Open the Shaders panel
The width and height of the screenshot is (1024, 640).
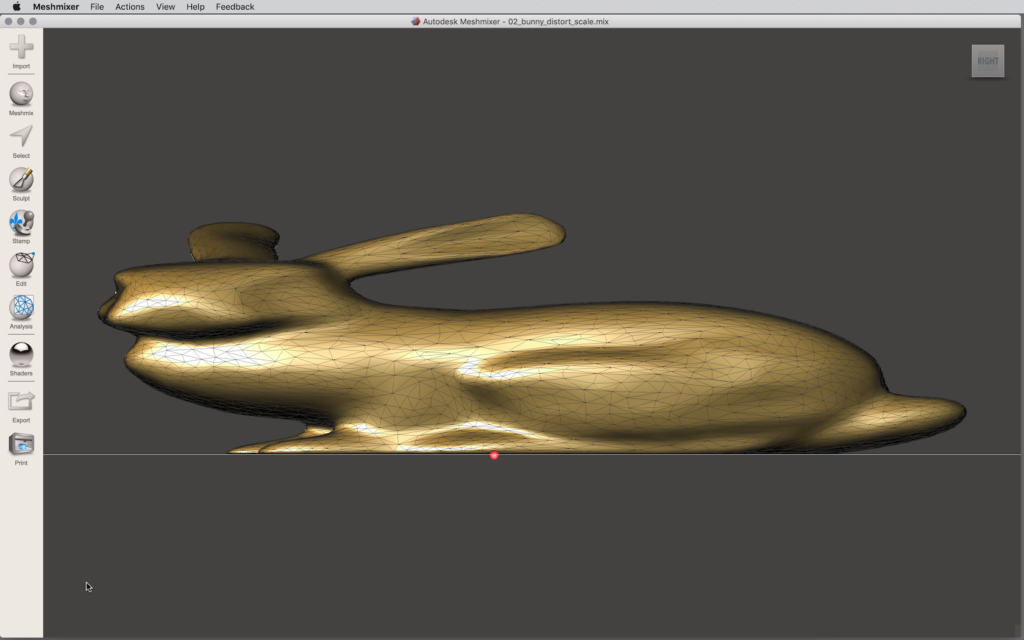[21, 355]
